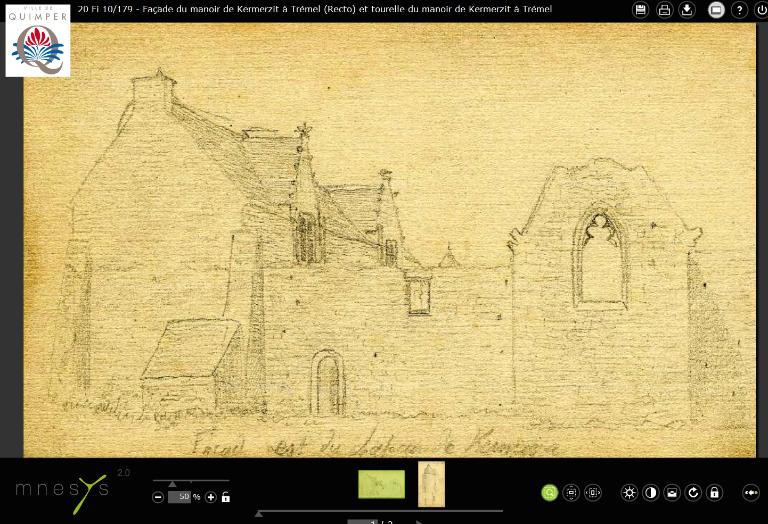Toggle the fullscreen display mode button
The width and height of the screenshot is (768, 524).
(716, 10)
